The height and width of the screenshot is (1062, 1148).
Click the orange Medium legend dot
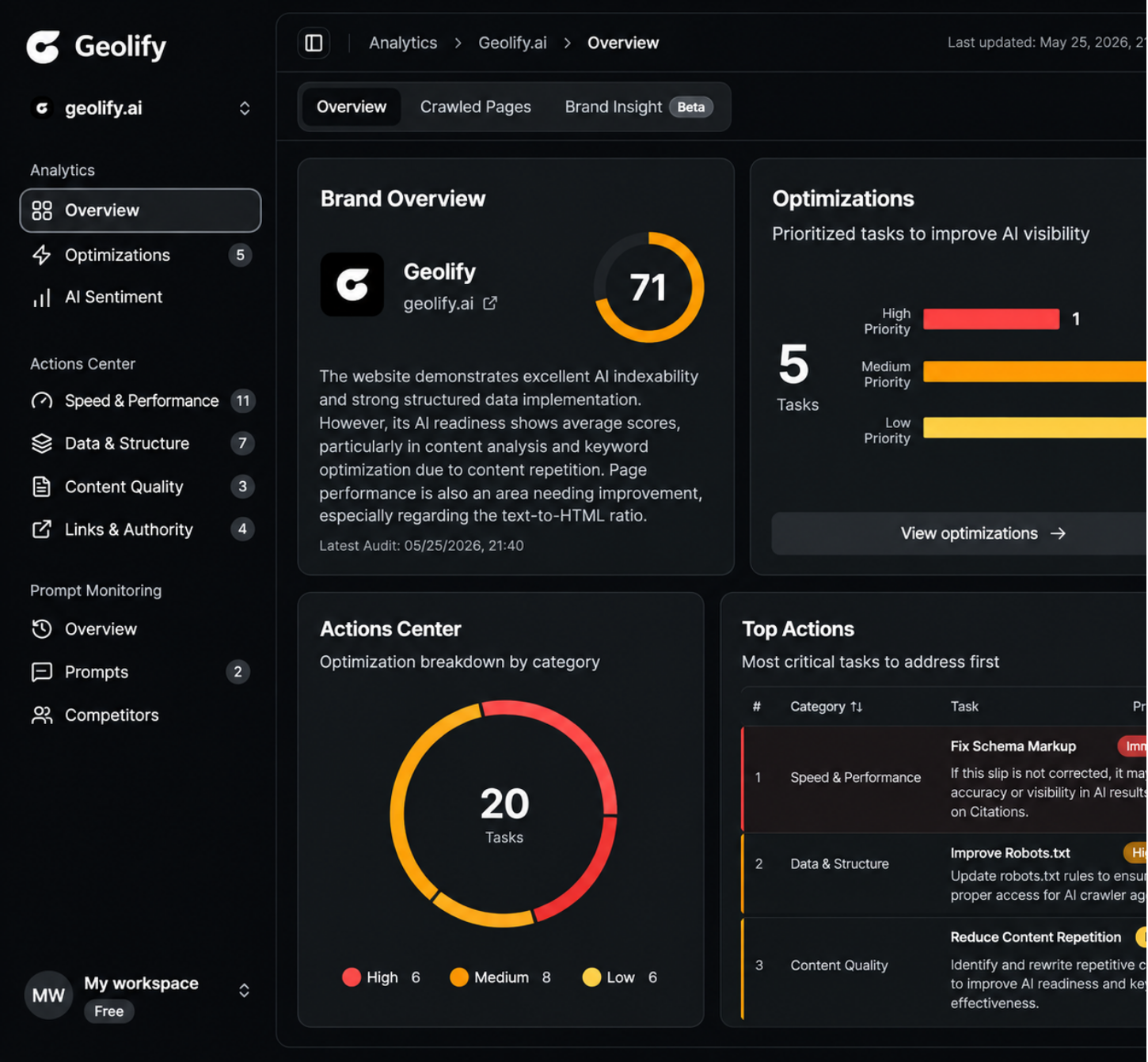[x=459, y=977]
